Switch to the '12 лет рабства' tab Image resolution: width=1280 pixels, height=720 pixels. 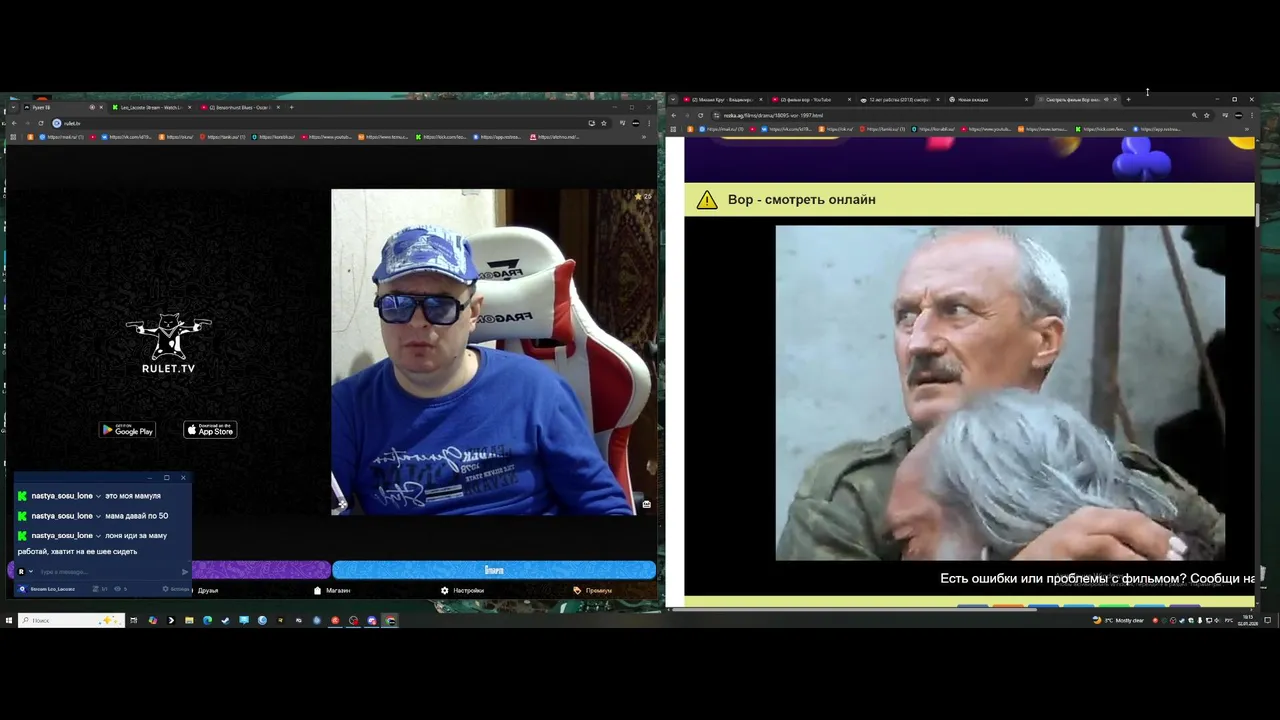[x=900, y=99]
